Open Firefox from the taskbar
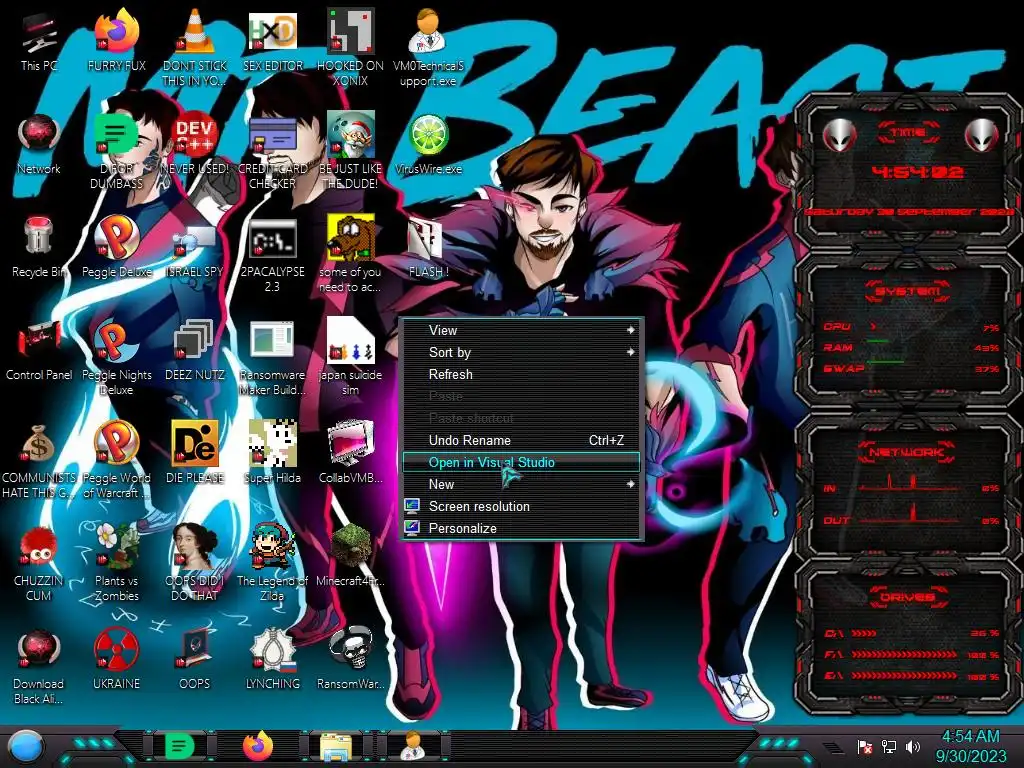 258,746
